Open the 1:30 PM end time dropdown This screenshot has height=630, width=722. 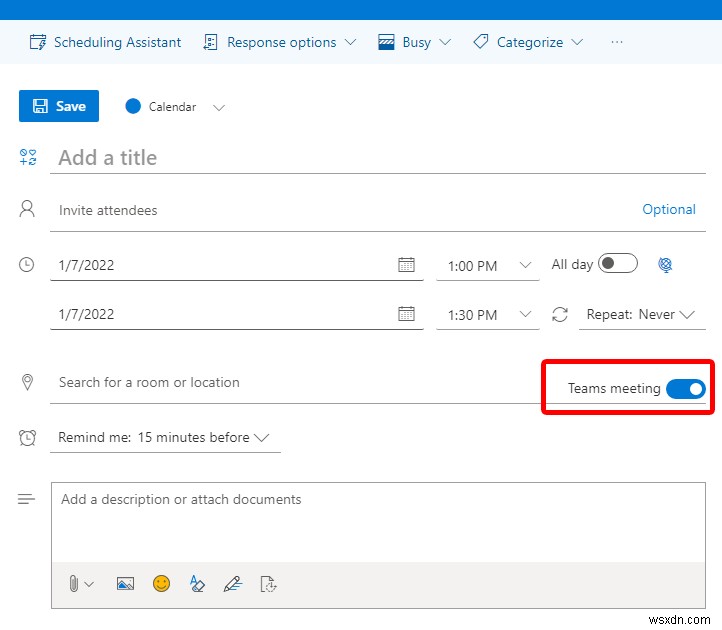pos(488,315)
